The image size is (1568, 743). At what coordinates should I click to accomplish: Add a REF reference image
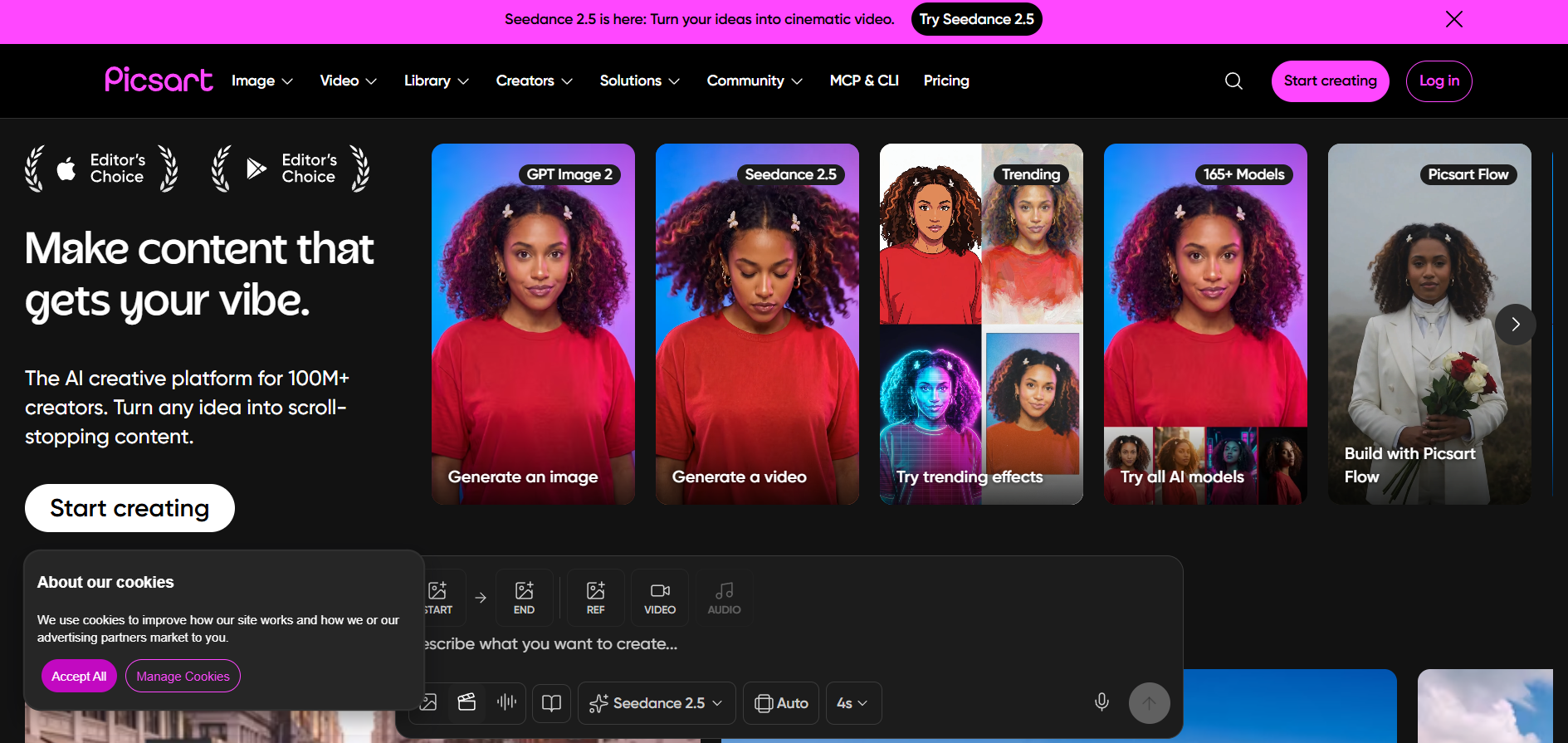pos(596,598)
